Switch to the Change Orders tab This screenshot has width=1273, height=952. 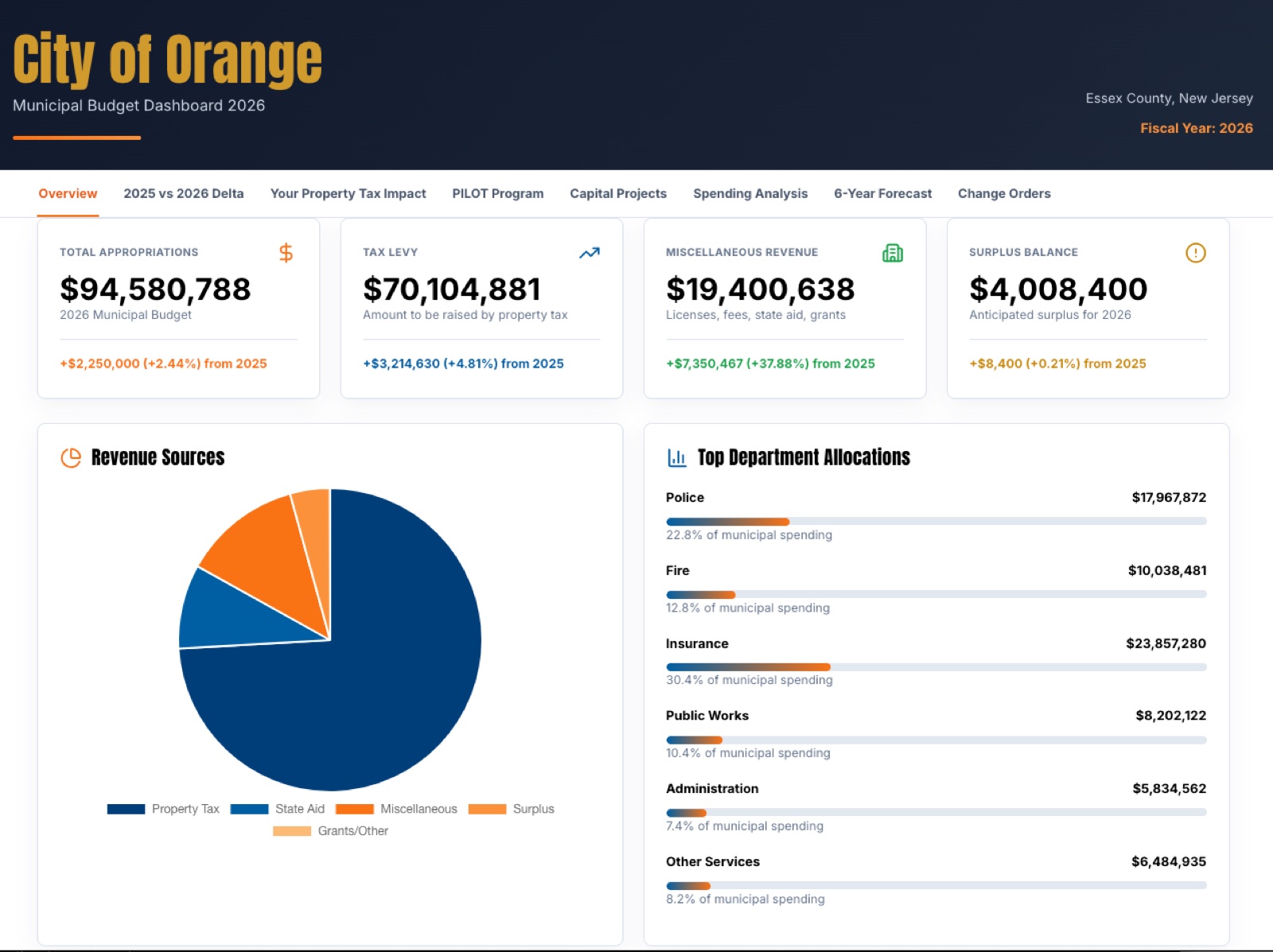[x=1004, y=193]
